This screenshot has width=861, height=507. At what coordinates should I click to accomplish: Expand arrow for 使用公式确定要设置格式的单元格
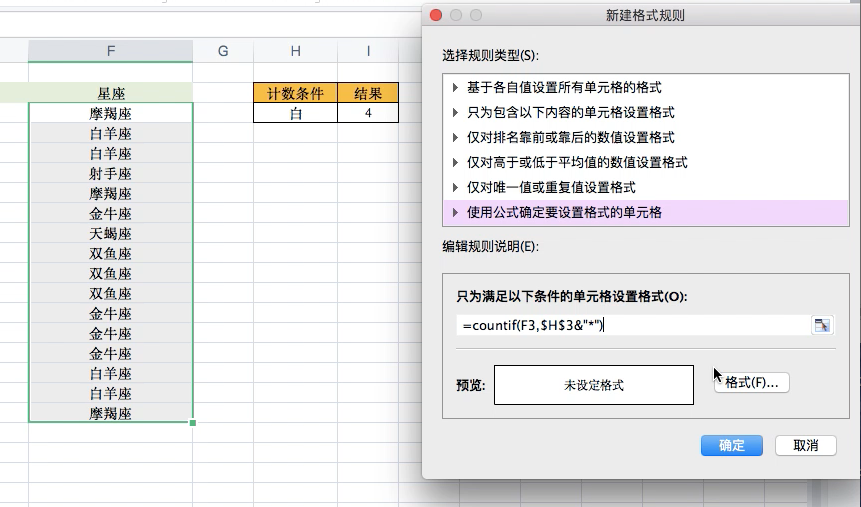pyautogui.click(x=455, y=213)
